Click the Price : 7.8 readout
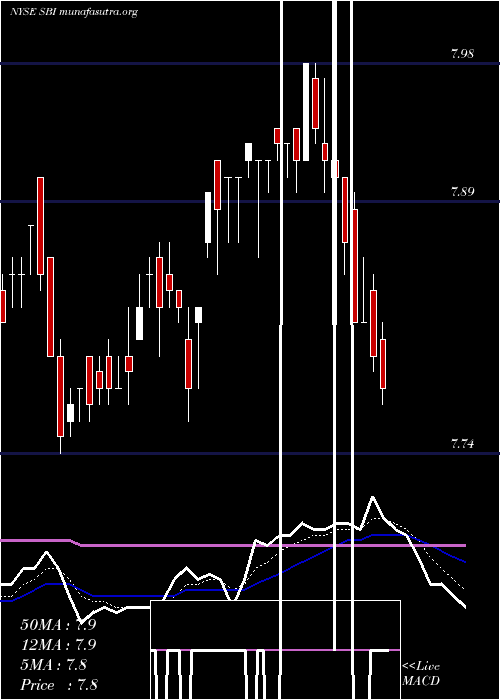The height and width of the screenshot is (700, 500). (59, 685)
